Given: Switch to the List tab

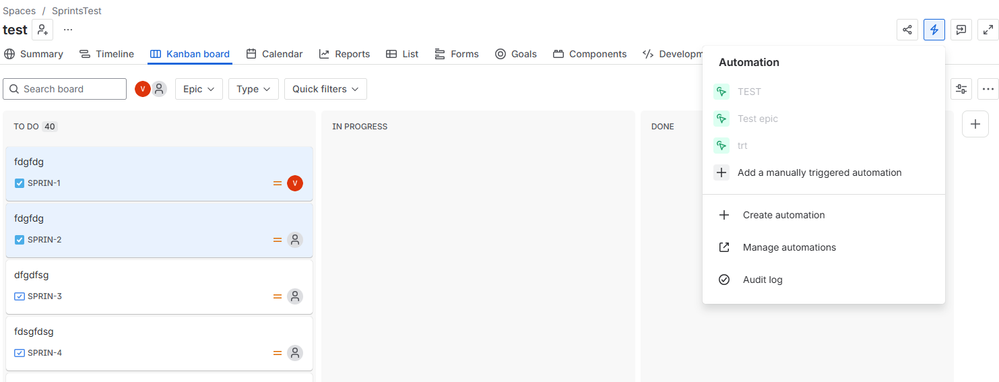Looking at the screenshot, I should coord(403,54).
